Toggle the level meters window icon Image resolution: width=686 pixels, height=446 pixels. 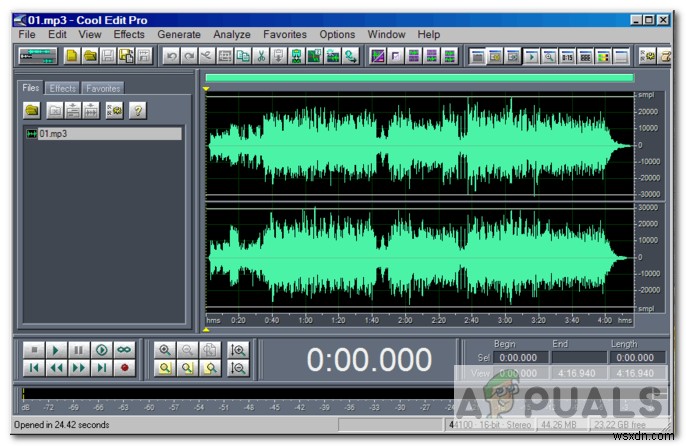[x=603, y=56]
